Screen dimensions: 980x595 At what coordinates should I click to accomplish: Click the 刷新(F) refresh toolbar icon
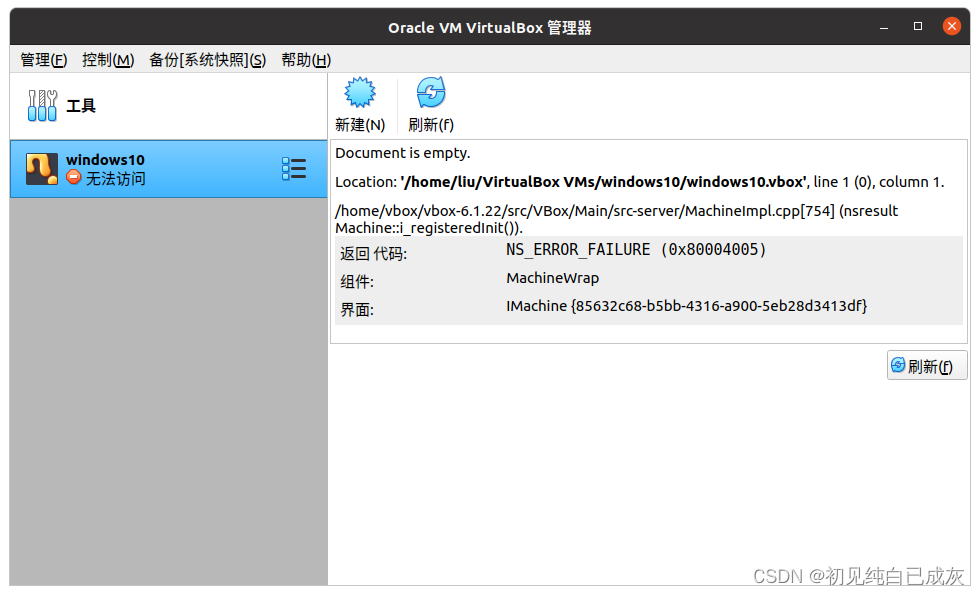pyautogui.click(x=431, y=92)
